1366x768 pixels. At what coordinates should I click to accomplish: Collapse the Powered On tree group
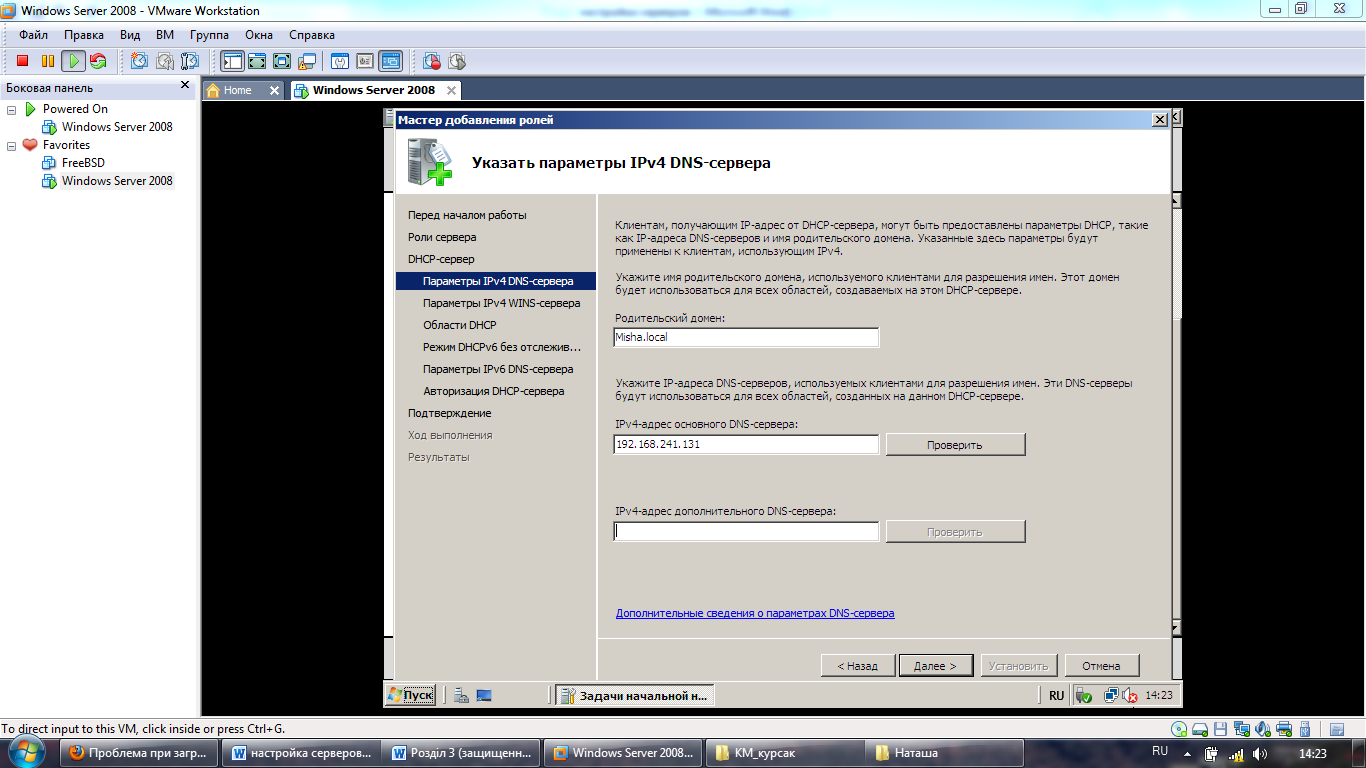pyautogui.click(x=12, y=109)
